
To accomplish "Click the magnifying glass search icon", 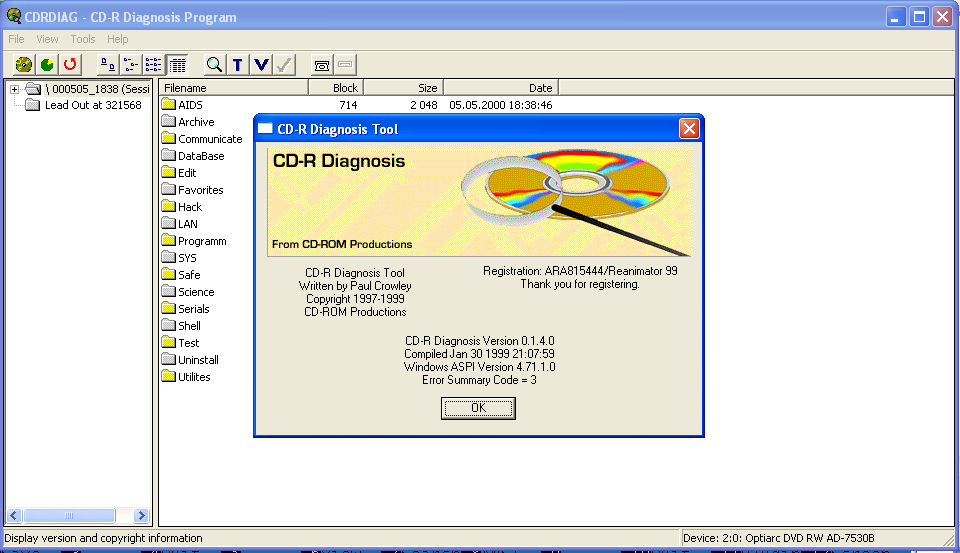I will (x=214, y=65).
